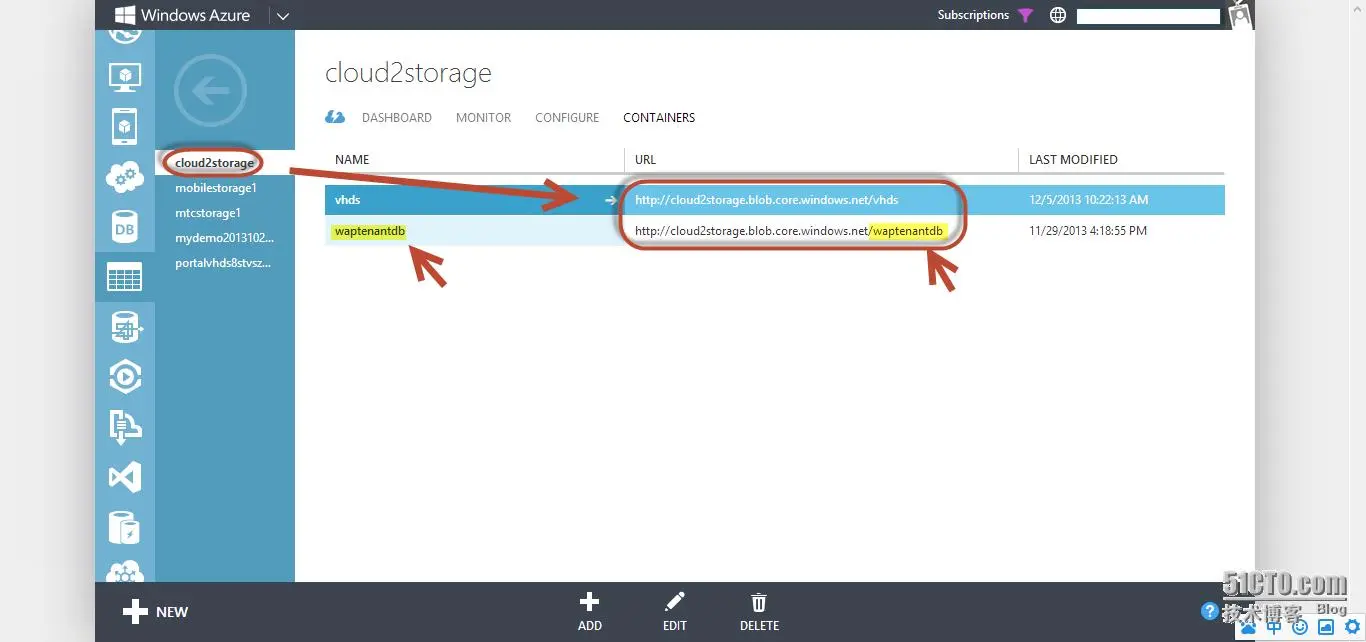Go back using the circled arrow

(x=209, y=91)
